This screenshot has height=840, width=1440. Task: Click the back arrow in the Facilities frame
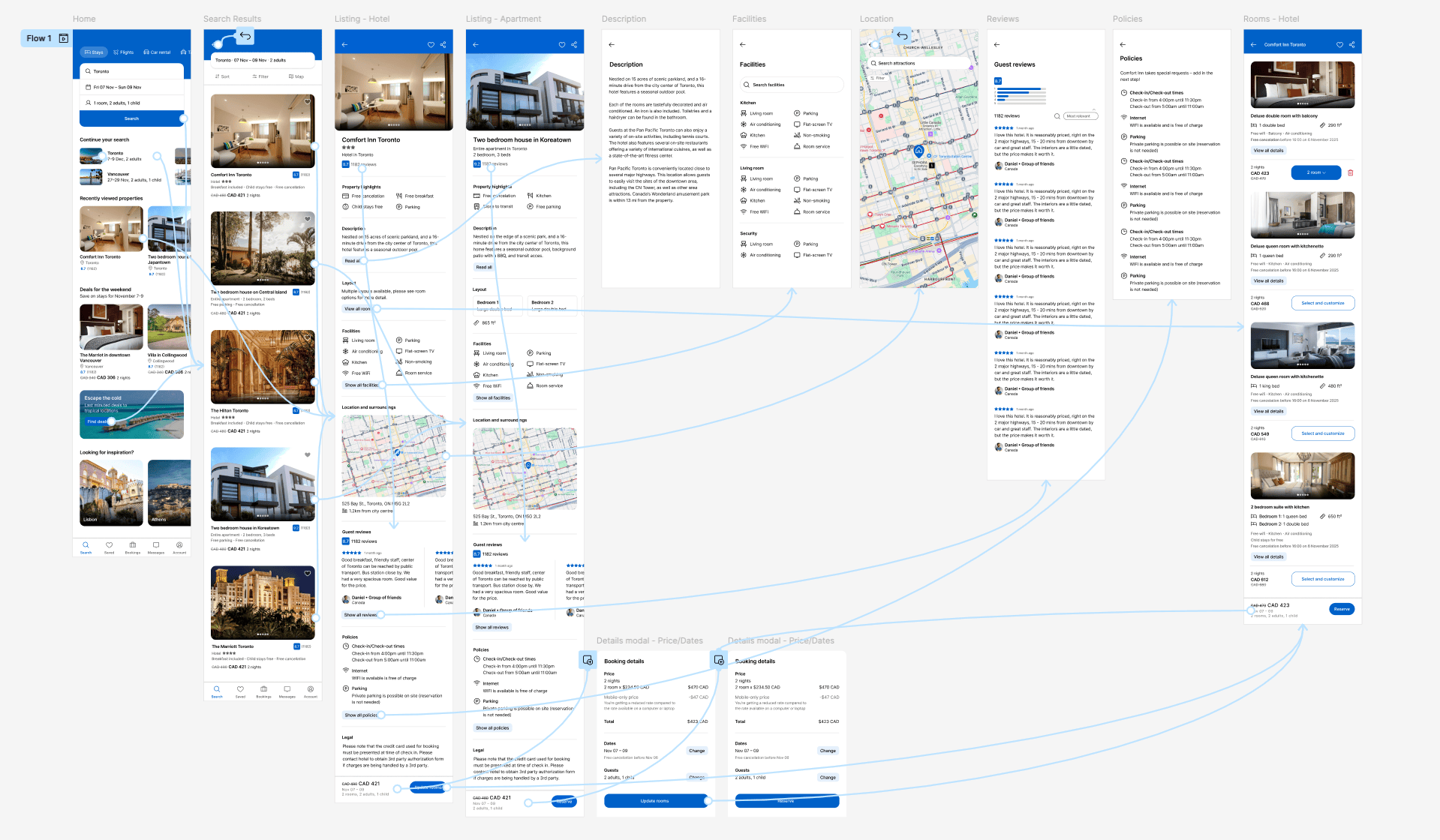743,45
